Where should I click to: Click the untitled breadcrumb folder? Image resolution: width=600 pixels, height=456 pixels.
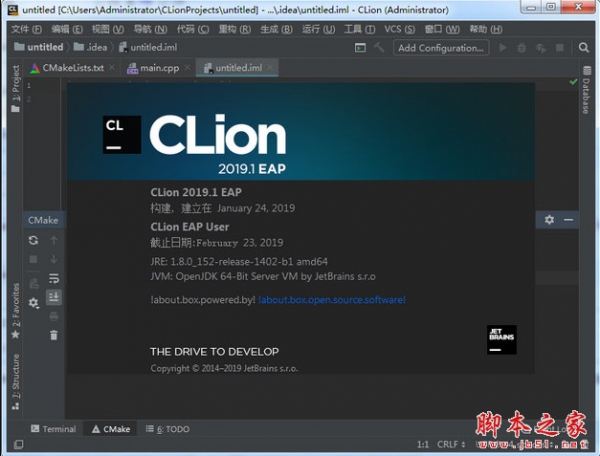click(x=39, y=47)
